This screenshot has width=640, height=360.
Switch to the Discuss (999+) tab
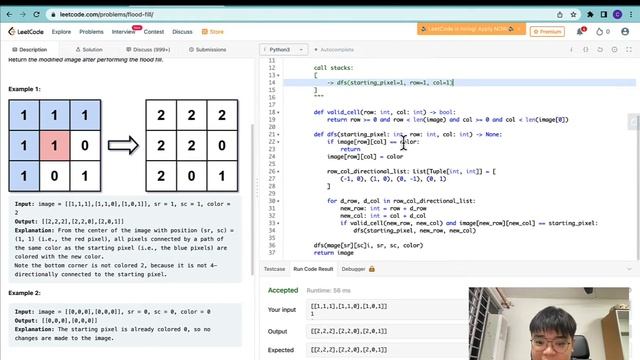click(148, 50)
